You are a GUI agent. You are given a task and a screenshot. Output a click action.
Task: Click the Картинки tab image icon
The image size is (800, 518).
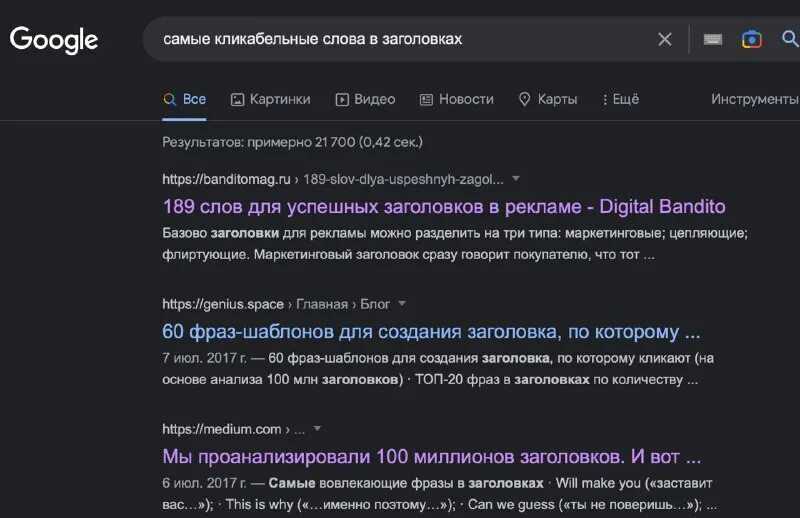point(237,100)
